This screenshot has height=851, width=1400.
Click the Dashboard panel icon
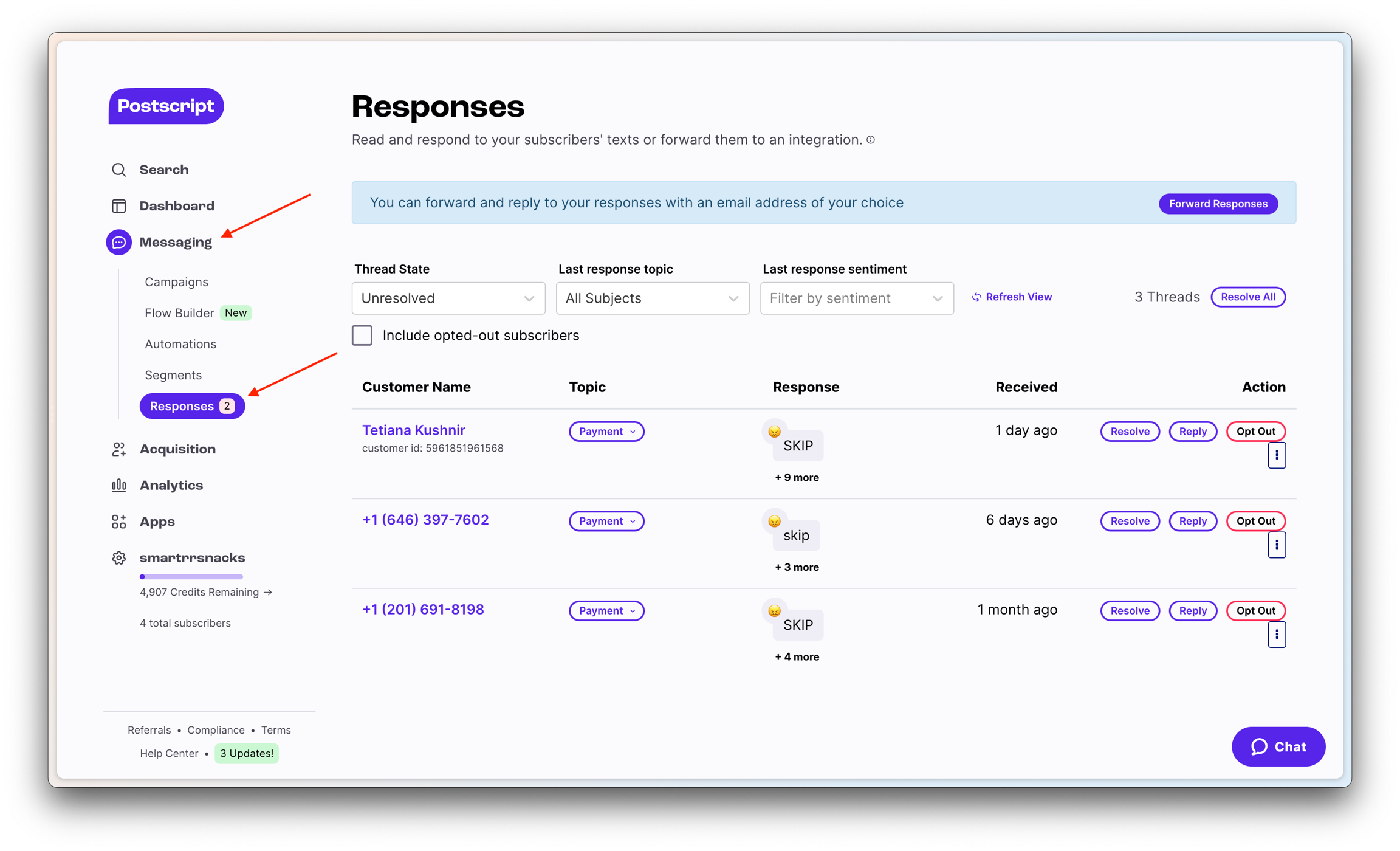[118, 206]
